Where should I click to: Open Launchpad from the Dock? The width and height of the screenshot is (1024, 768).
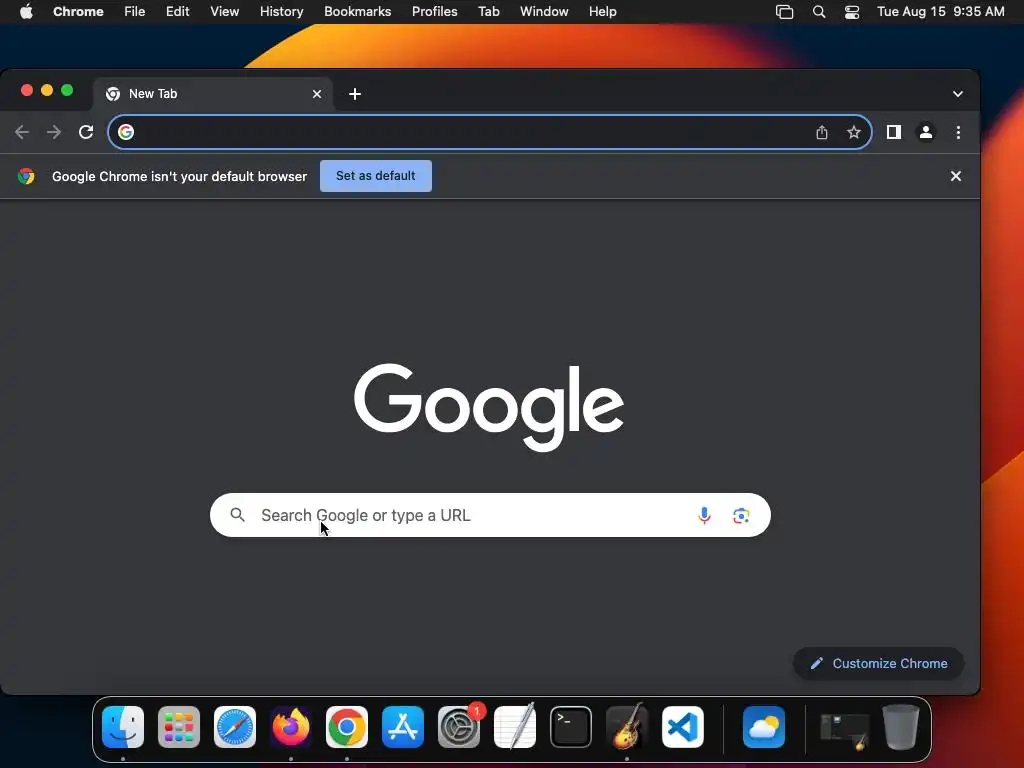(179, 727)
